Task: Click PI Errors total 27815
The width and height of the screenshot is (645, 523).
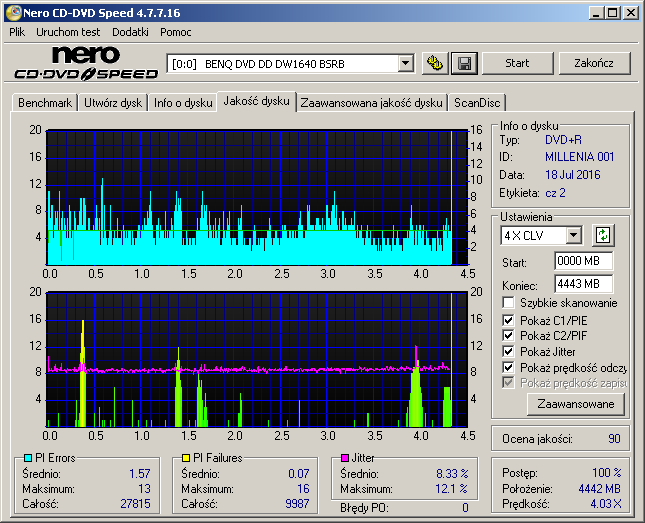Action: (x=135, y=504)
